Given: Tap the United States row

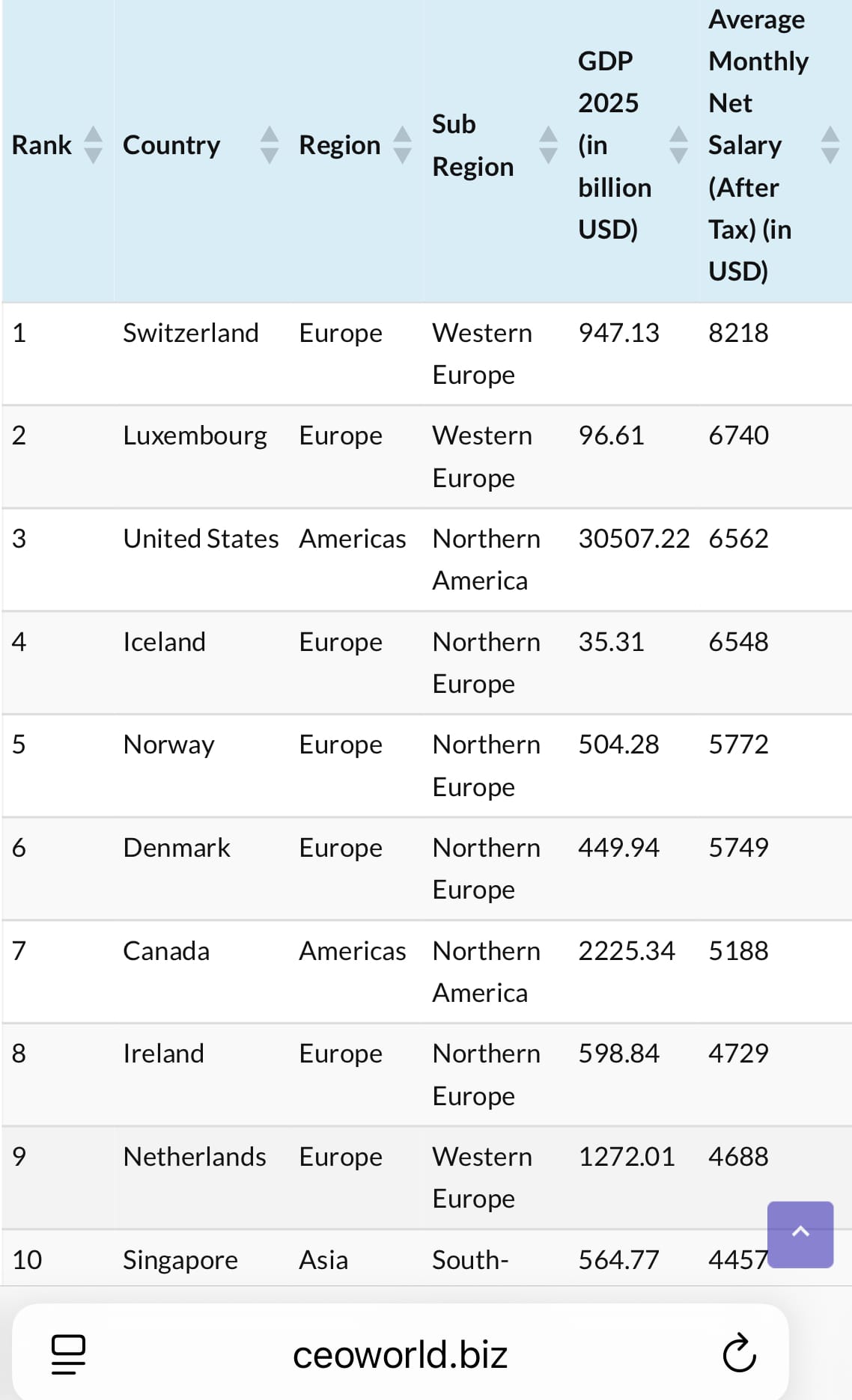Looking at the screenshot, I should click(x=427, y=560).
